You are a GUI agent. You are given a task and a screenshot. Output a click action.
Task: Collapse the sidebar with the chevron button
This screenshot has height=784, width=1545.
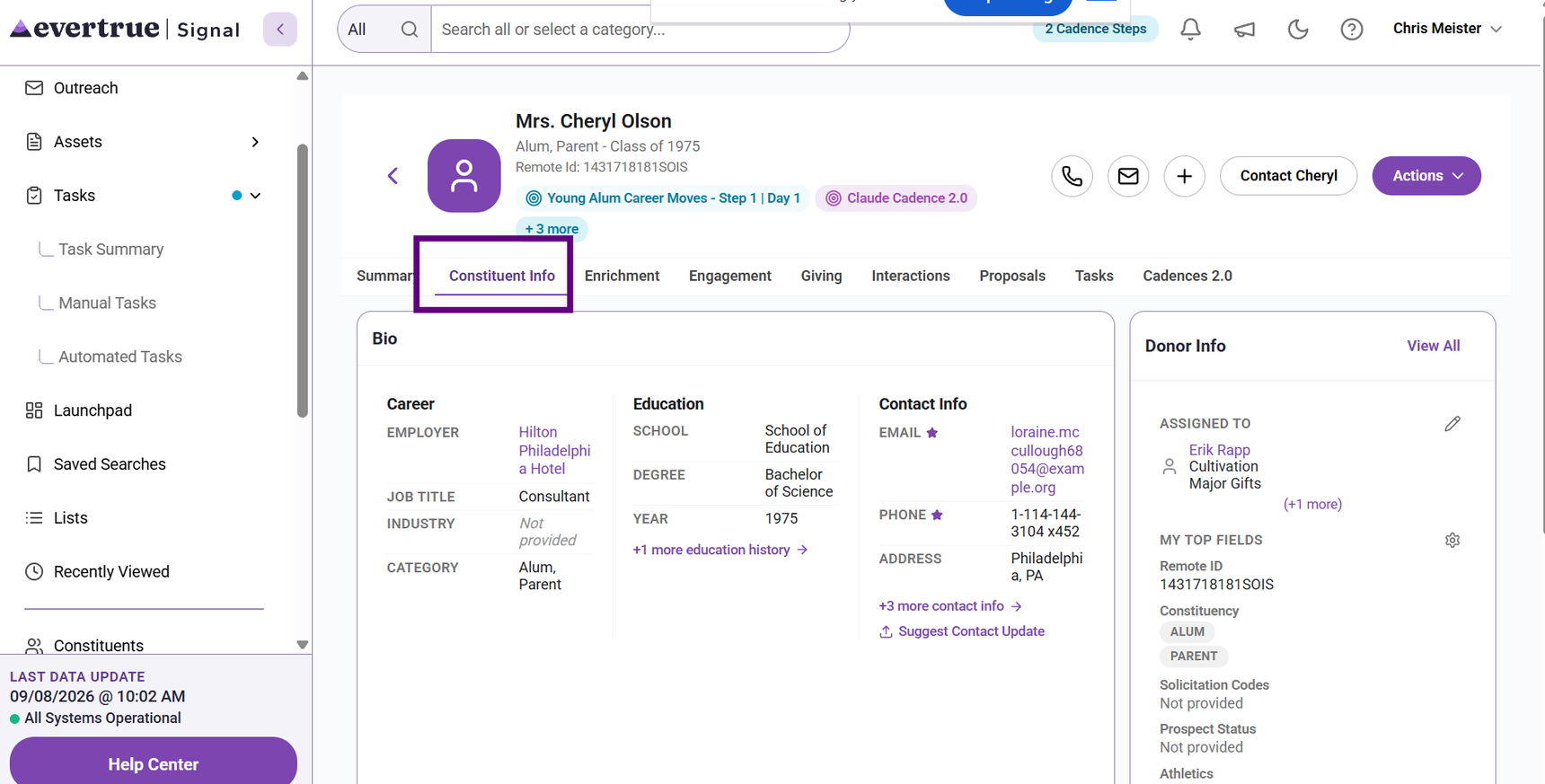(280, 29)
